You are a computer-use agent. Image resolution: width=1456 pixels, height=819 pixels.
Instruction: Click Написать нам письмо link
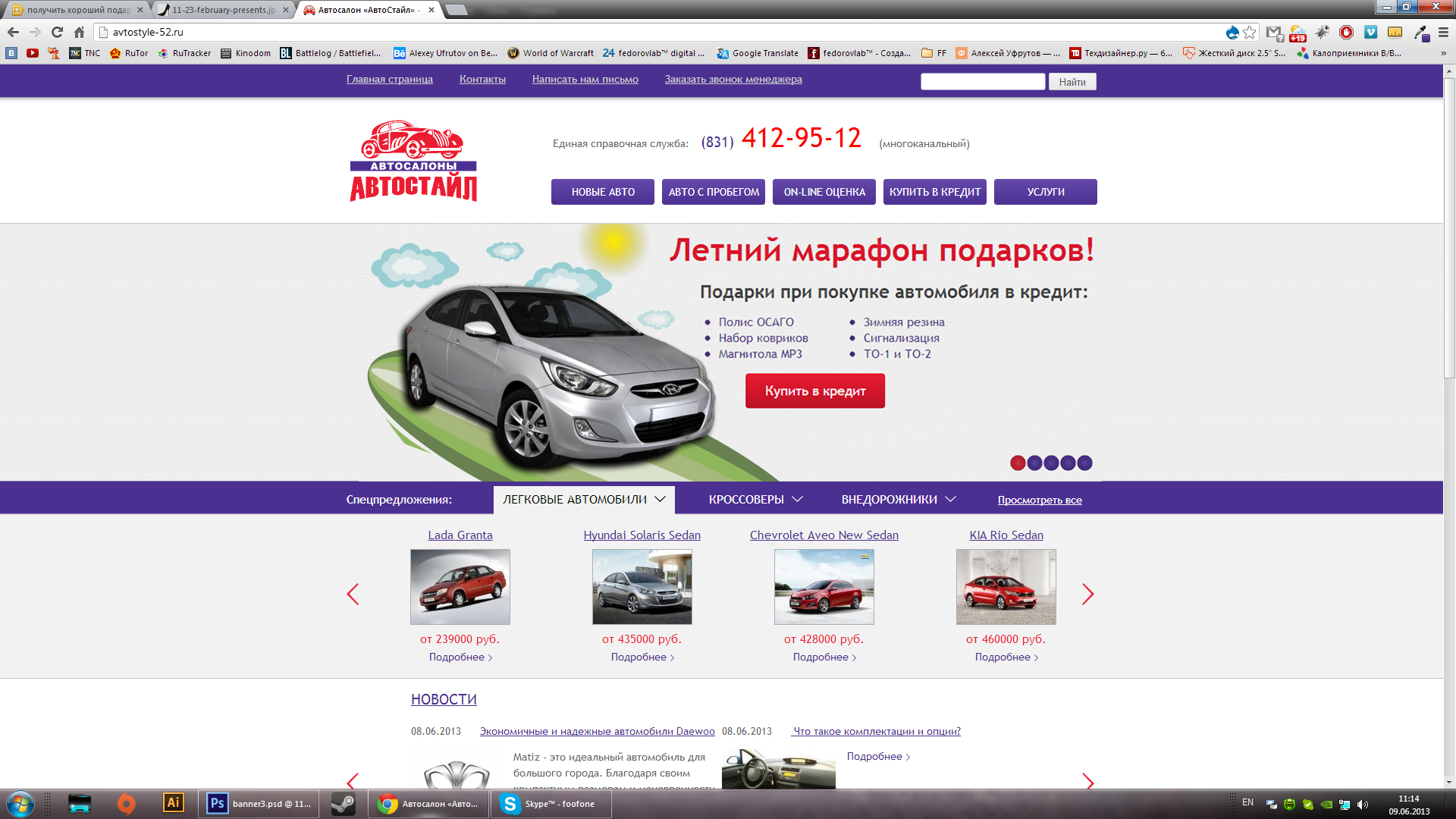[585, 79]
